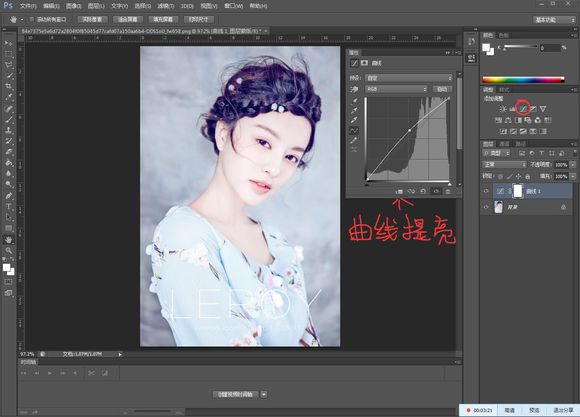Clip the Curves adjustment to the layer below
This screenshot has height=417, width=580.
[x=399, y=191]
